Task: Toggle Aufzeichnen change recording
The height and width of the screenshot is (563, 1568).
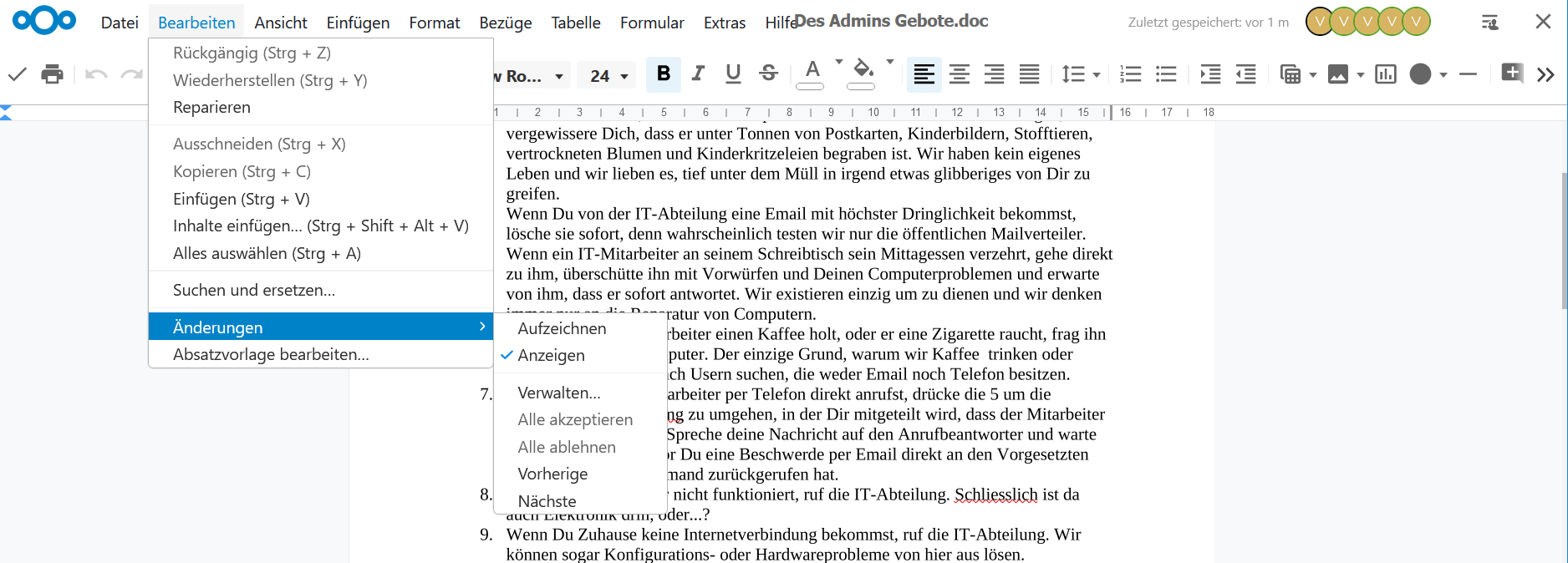Action: (562, 328)
